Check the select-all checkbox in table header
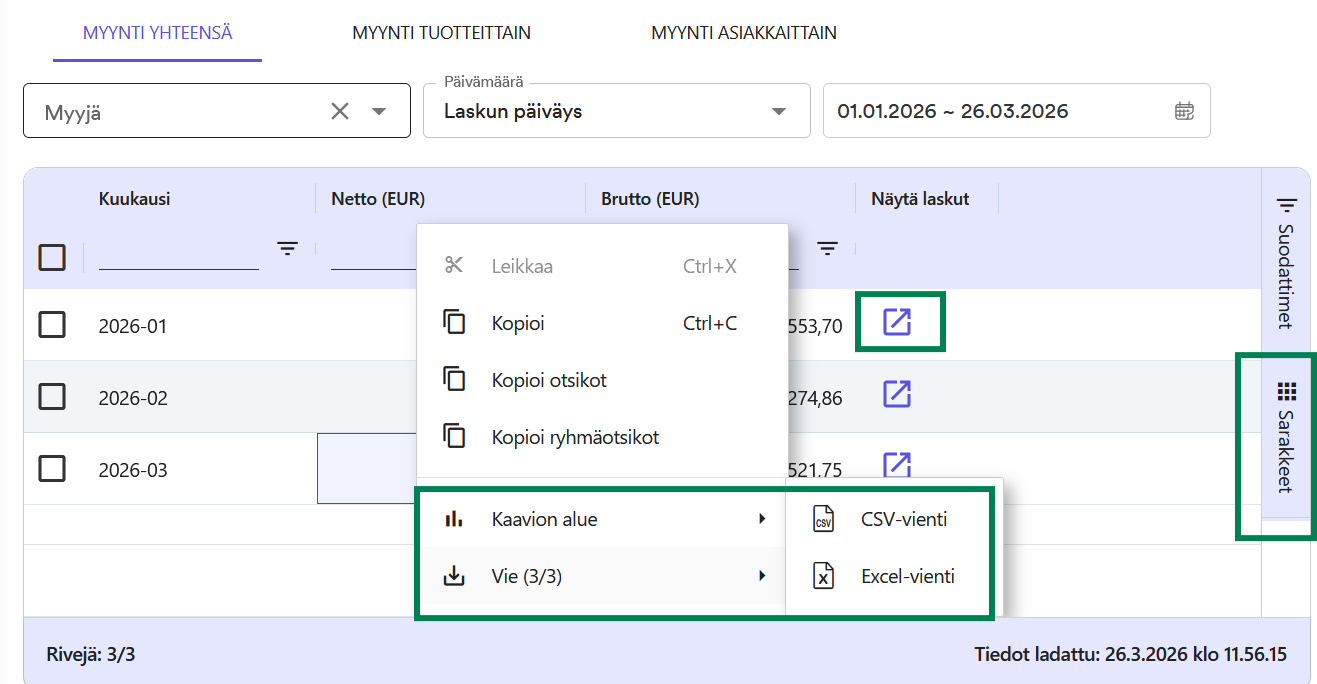The width and height of the screenshot is (1317, 684). pyautogui.click(x=52, y=257)
